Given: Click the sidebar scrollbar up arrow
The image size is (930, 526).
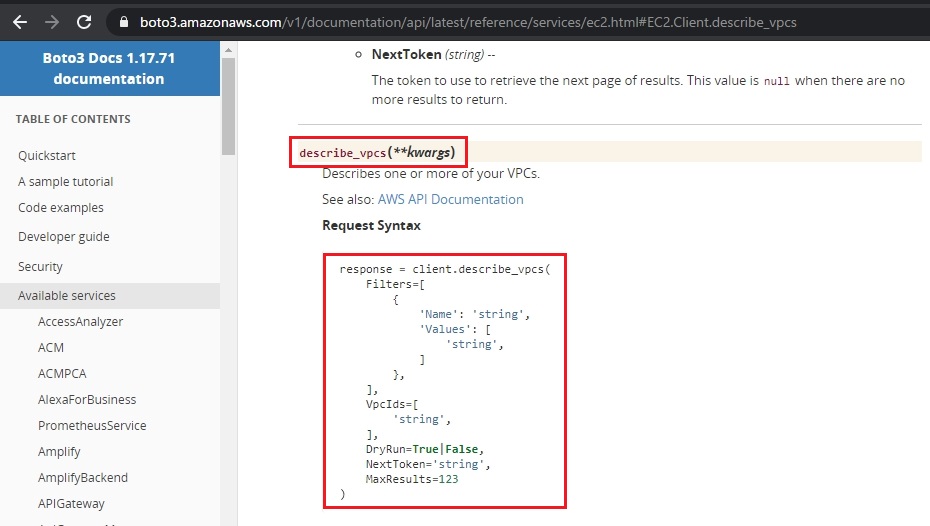Looking at the screenshot, I should (x=228, y=50).
